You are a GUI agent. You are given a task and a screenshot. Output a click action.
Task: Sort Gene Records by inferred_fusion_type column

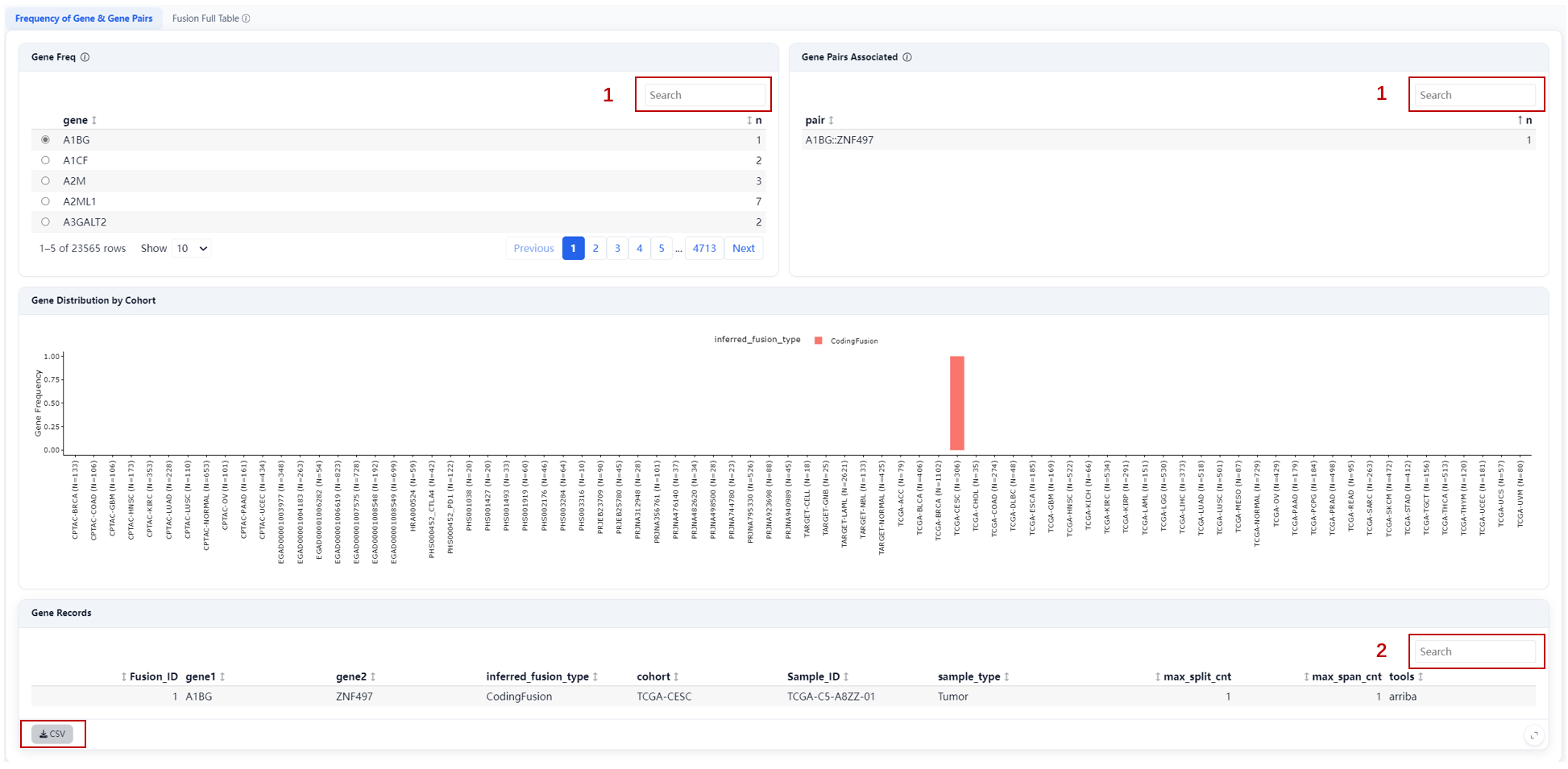pos(542,676)
